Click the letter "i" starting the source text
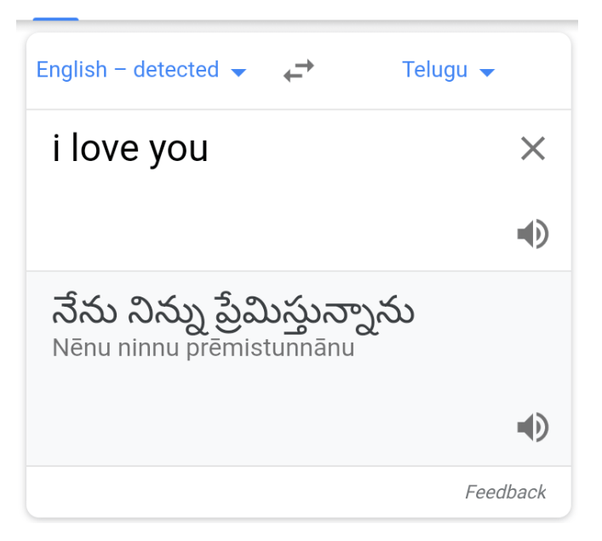Image resolution: width=602 pixels, height=541 pixels. click(x=56, y=149)
